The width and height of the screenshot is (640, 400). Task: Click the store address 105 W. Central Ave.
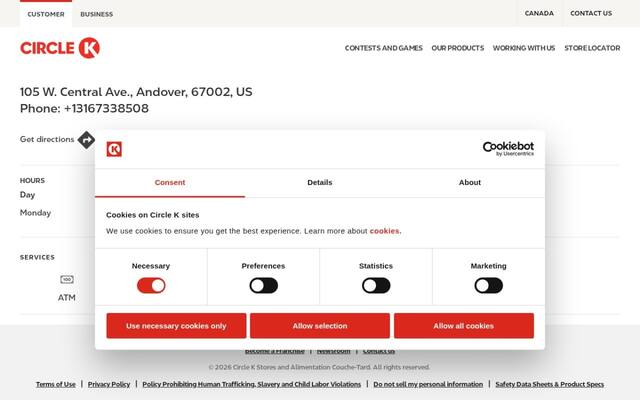136,92
